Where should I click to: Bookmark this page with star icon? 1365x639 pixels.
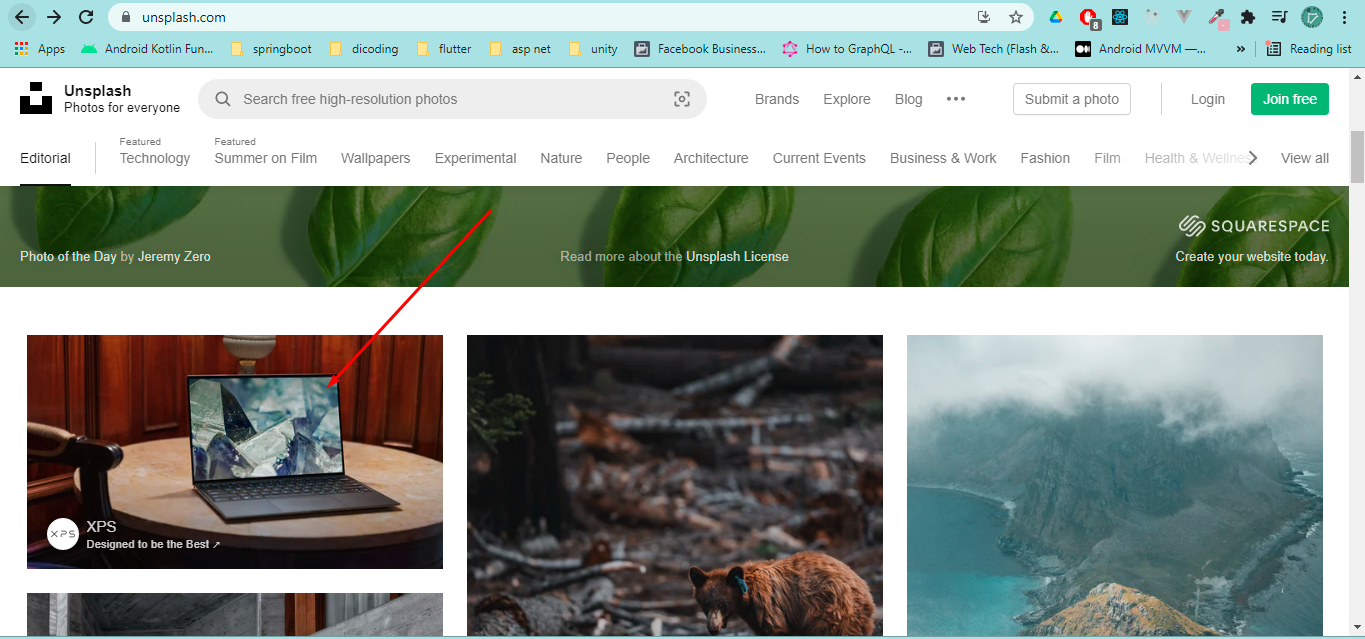click(x=1016, y=17)
